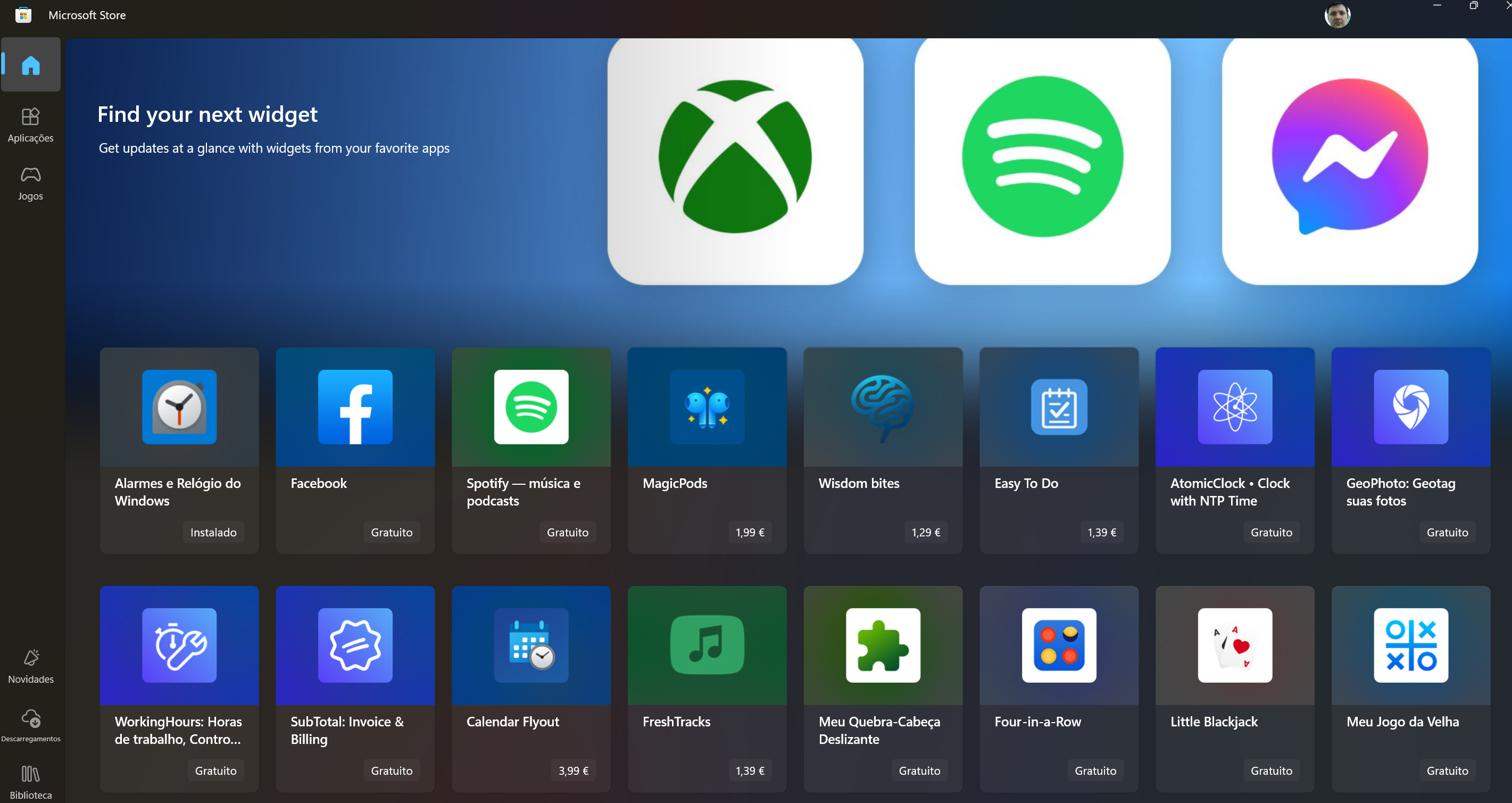Screen dimensions: 1512x803
Task: Buy Easy To Do for 1,39 €
Action: pos(1102,532)
